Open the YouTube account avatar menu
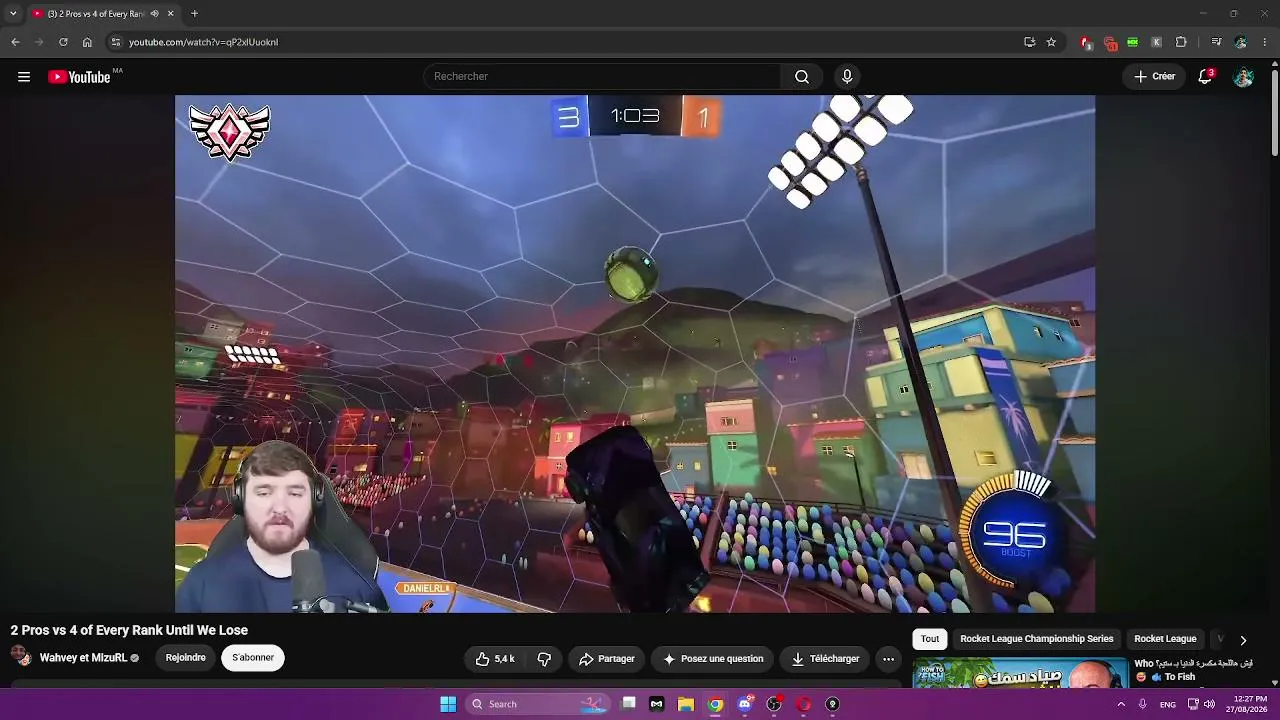This screenshot has height=720, width=1280. point(1243,77)
